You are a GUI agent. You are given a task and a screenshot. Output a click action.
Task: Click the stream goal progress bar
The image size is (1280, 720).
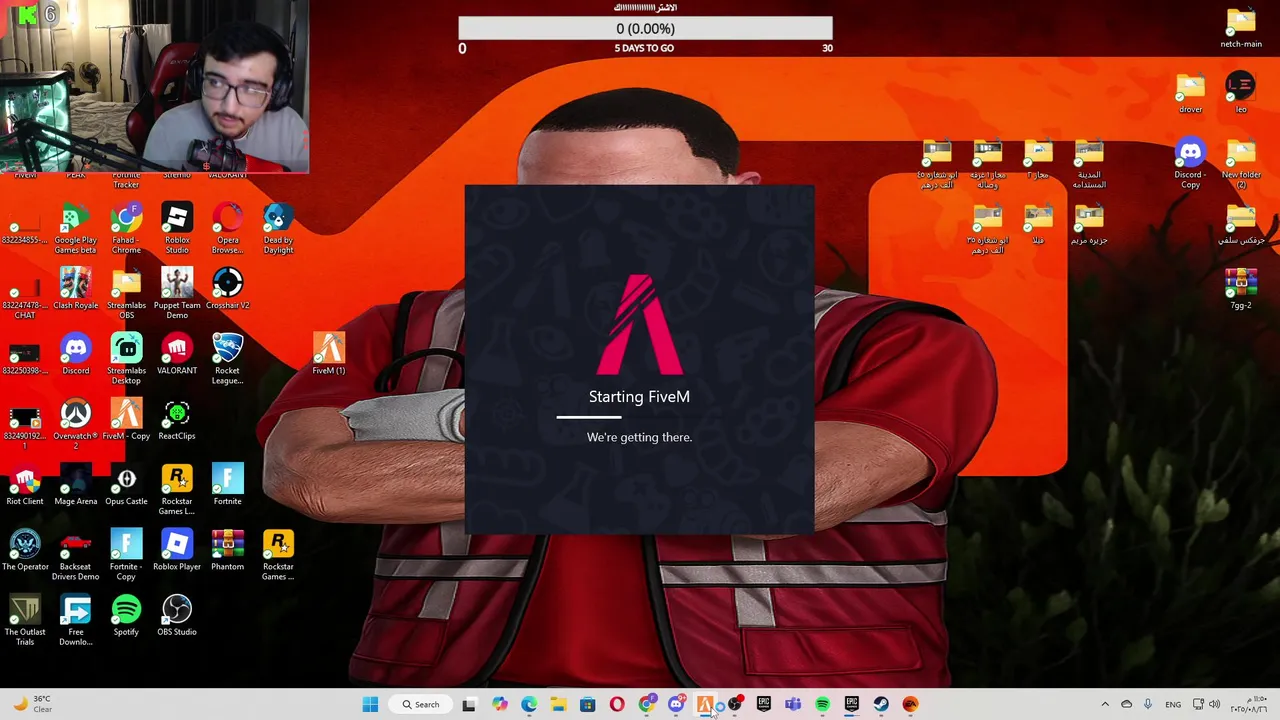coord(645,29)
